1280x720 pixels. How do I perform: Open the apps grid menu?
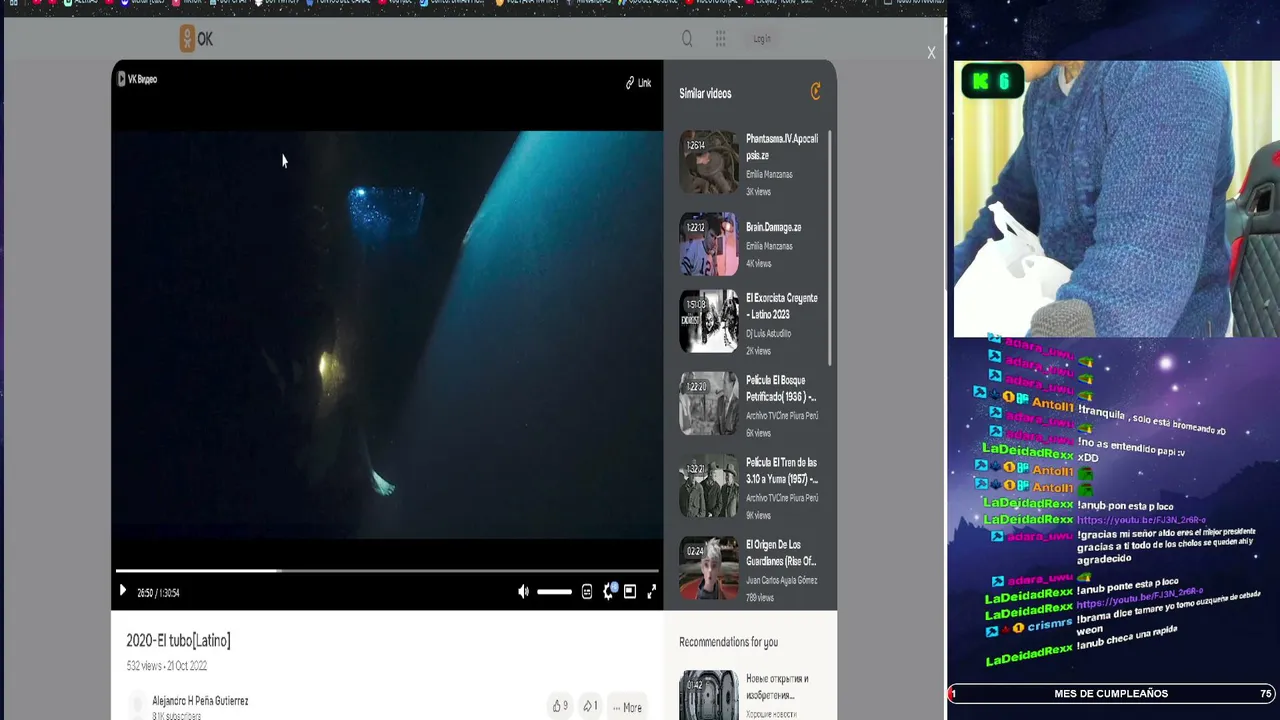(x=720, y=39)
